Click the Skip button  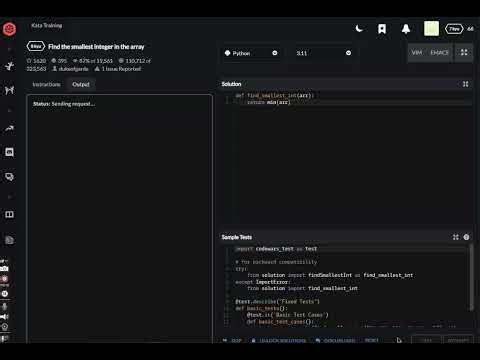pos(232,340)
